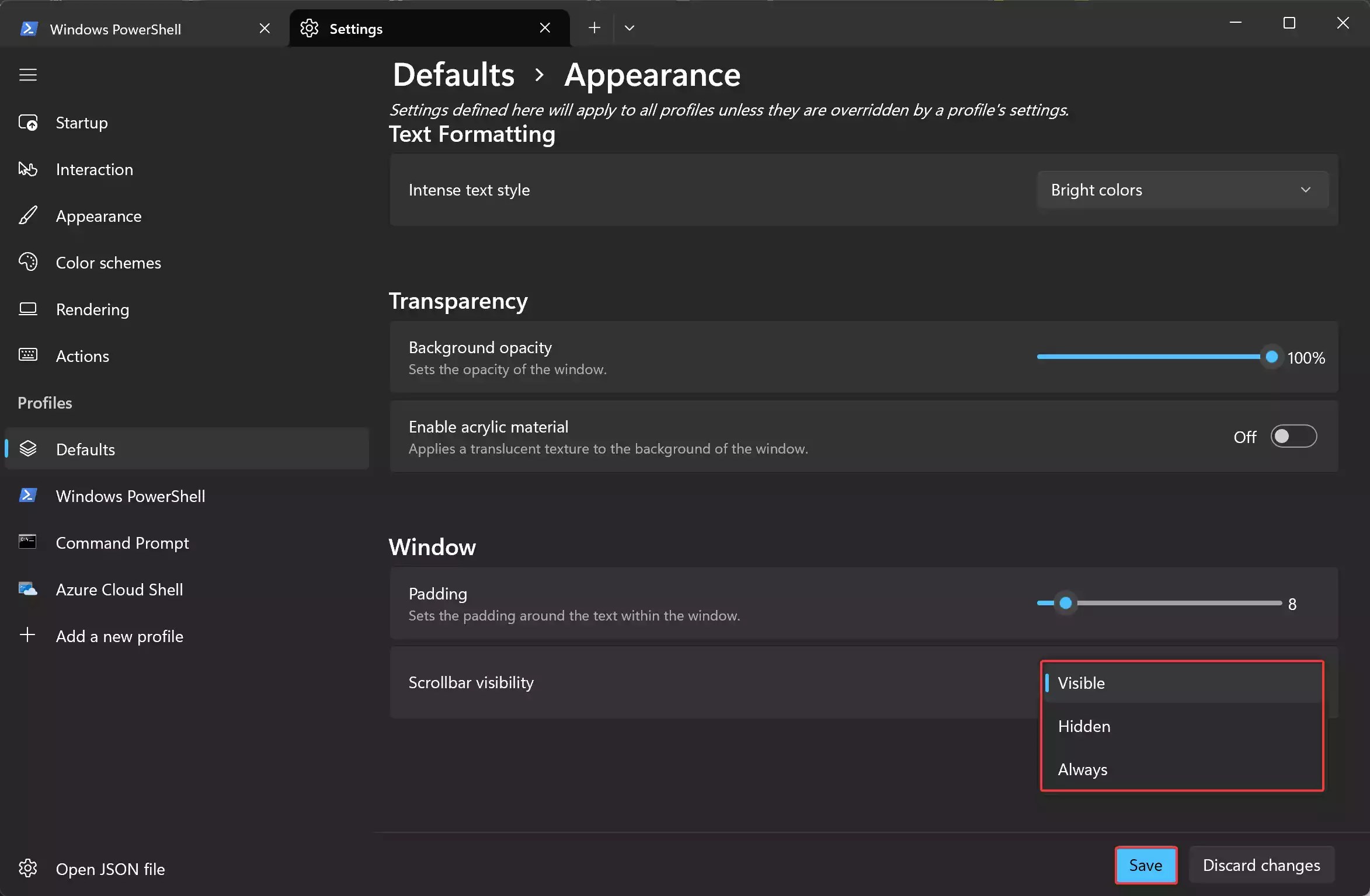1370x896 pixels.
Task: Click Discard changes
Action: tap(1260, 864)
